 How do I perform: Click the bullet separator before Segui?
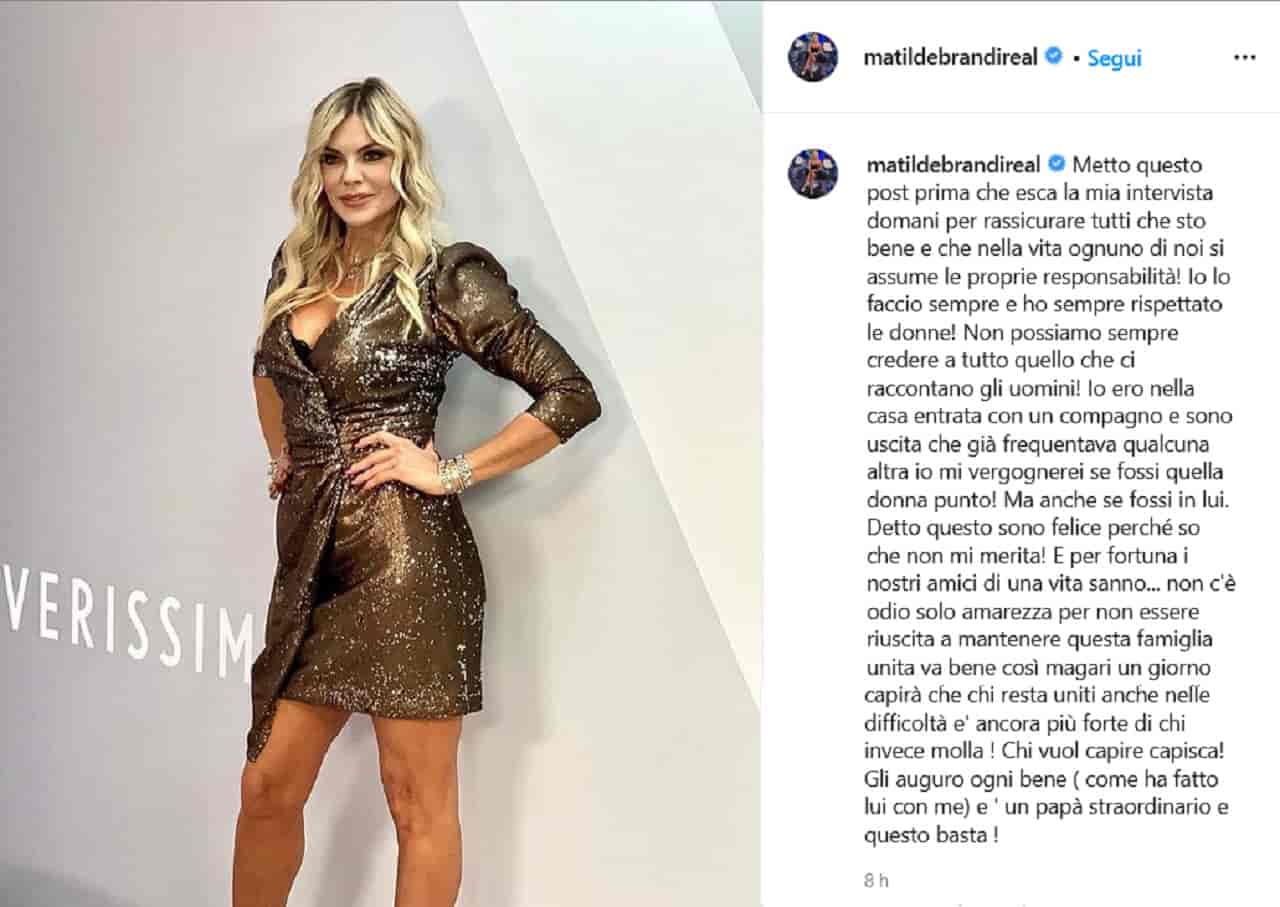1075,59
